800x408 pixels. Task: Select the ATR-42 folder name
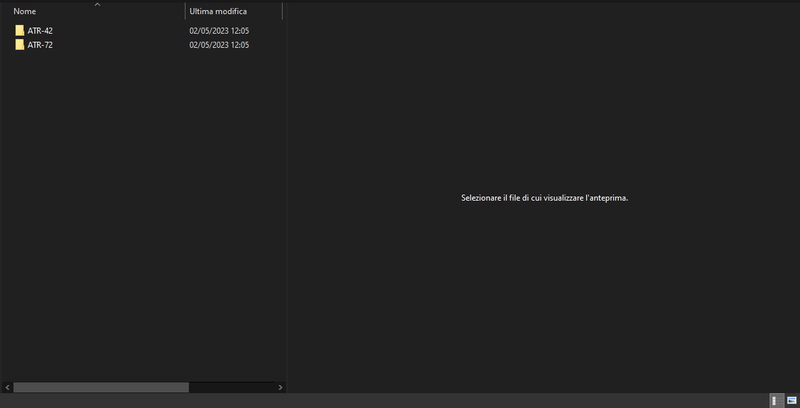(40, 31)
